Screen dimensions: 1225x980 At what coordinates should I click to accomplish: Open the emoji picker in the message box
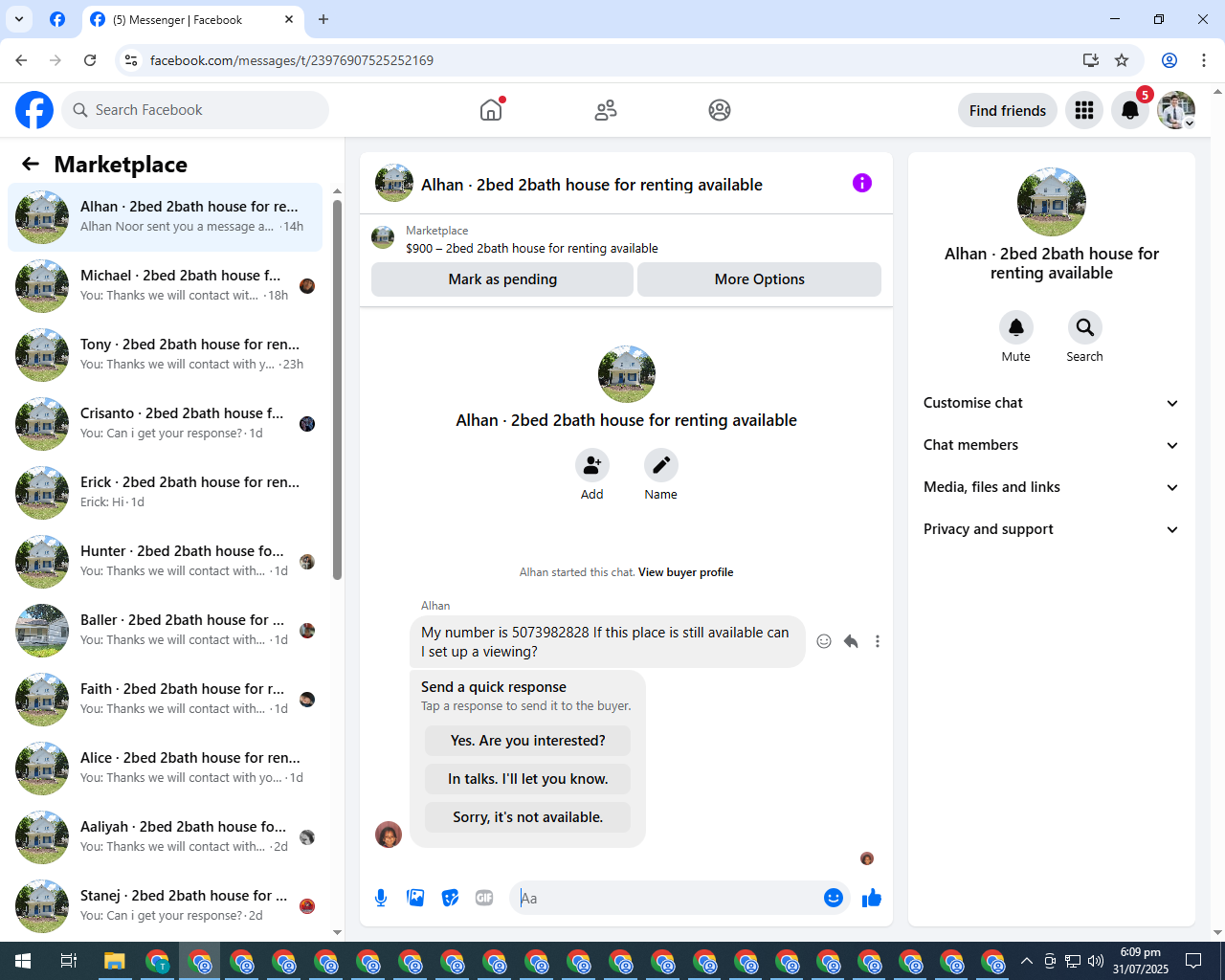click(x=834, y=898)
